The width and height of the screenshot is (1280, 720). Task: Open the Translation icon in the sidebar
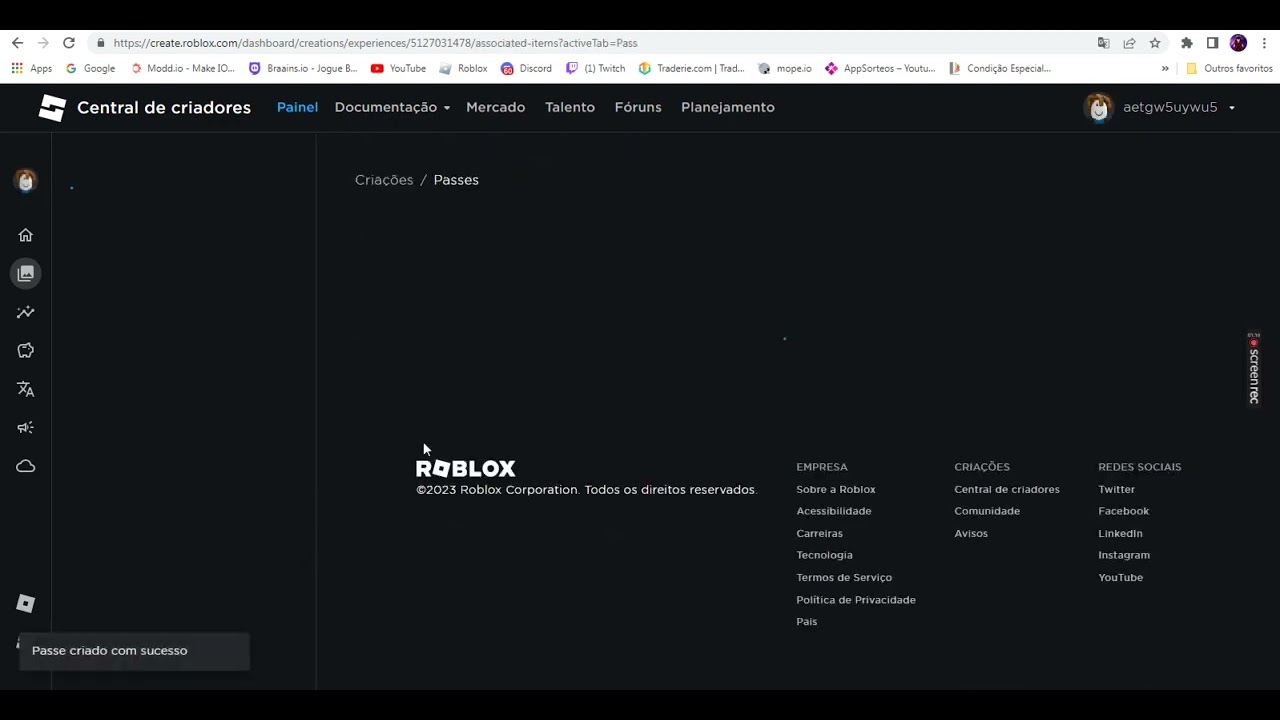click(x=26, y=389)
